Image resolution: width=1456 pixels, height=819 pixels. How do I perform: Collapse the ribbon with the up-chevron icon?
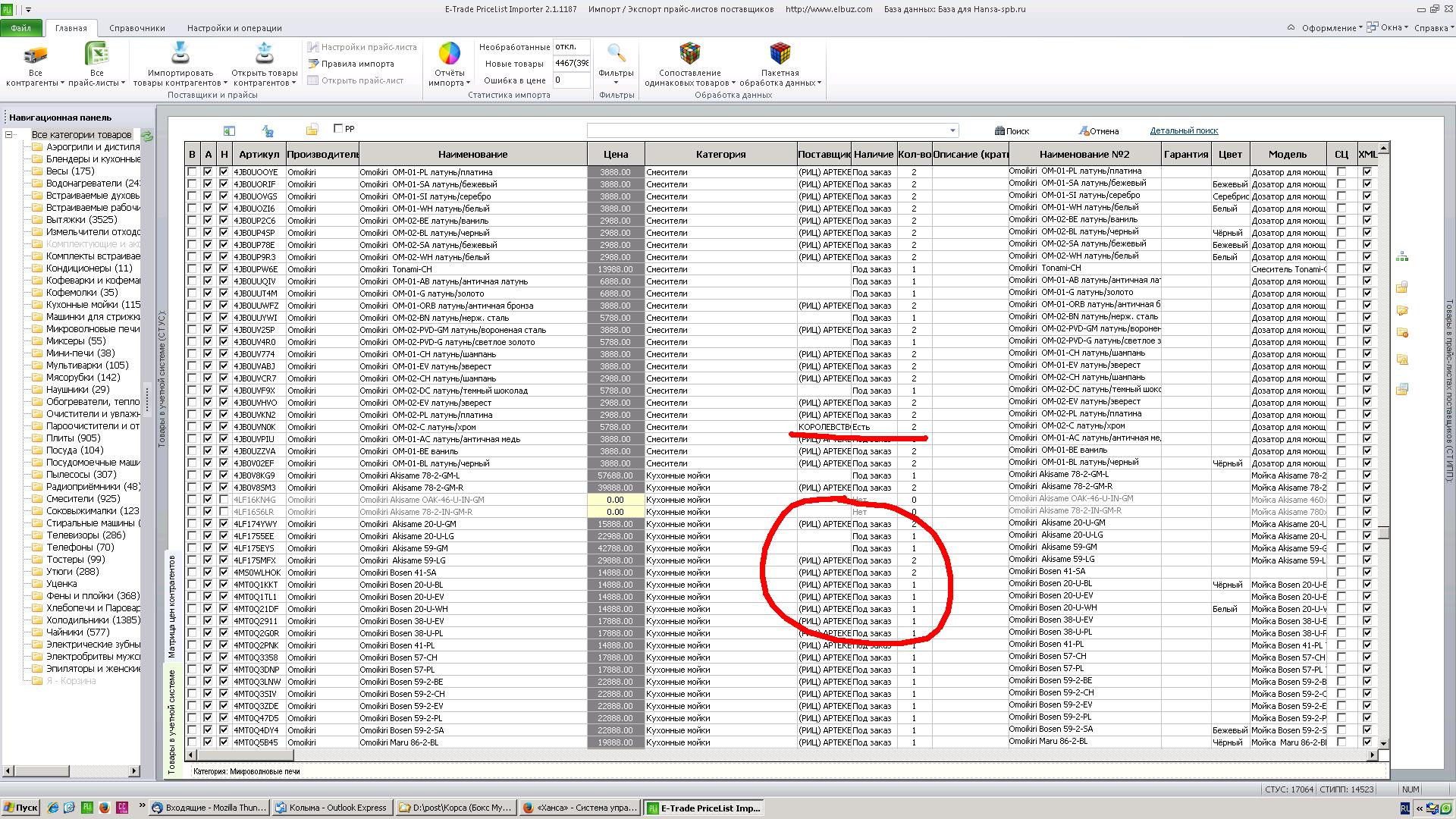coord(1291,27)
